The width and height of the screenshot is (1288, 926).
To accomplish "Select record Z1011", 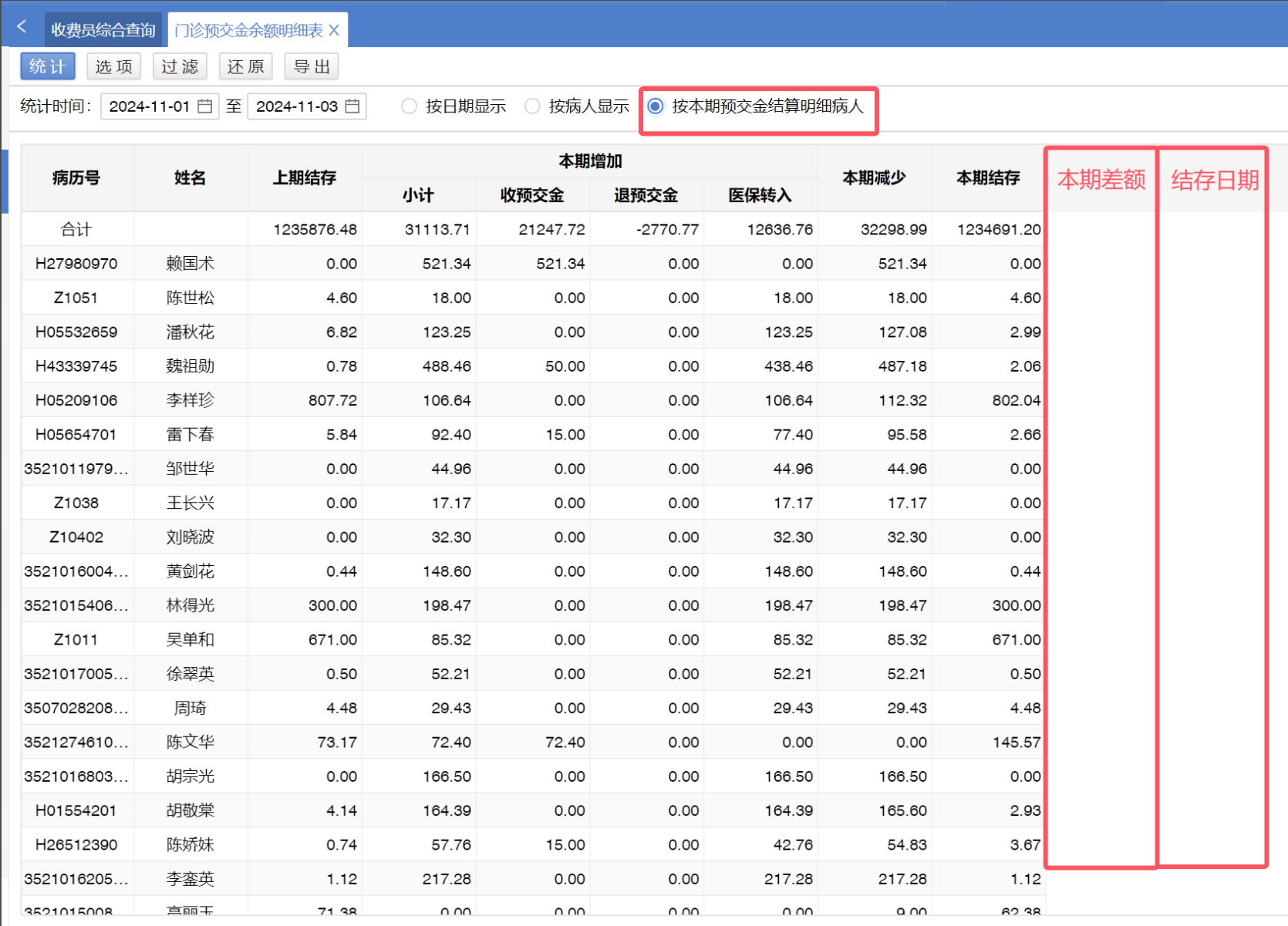I will [76, 640].
